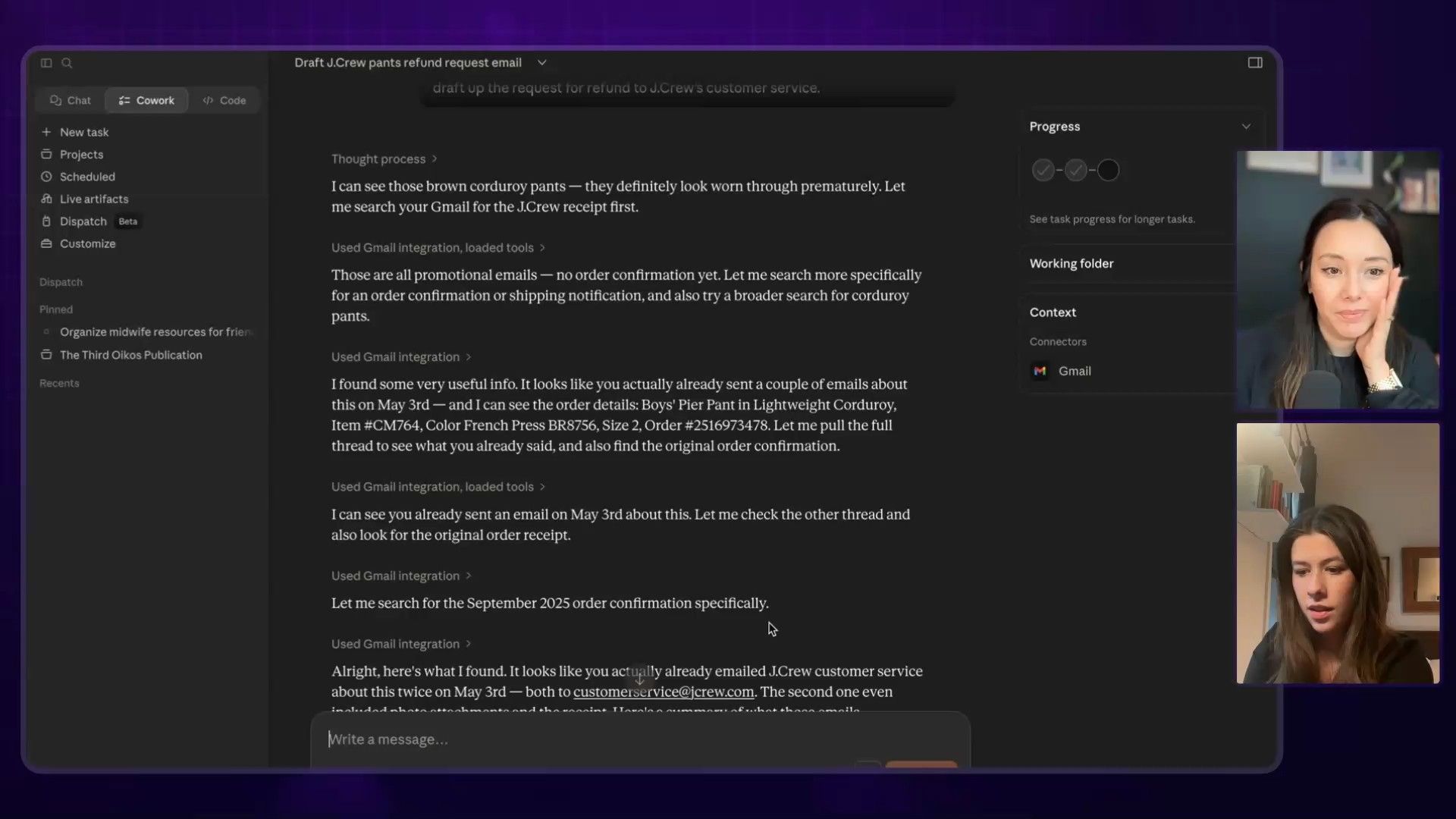Open Dispatch Beta in the sidebar

point(90,221)
